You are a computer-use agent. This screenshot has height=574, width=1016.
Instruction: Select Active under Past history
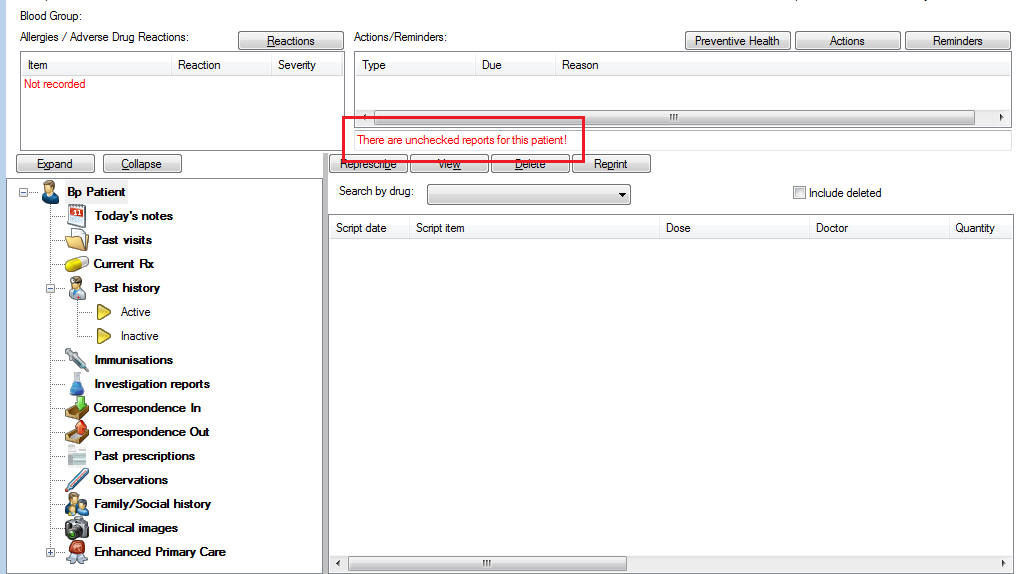click(x=135, y=312)
